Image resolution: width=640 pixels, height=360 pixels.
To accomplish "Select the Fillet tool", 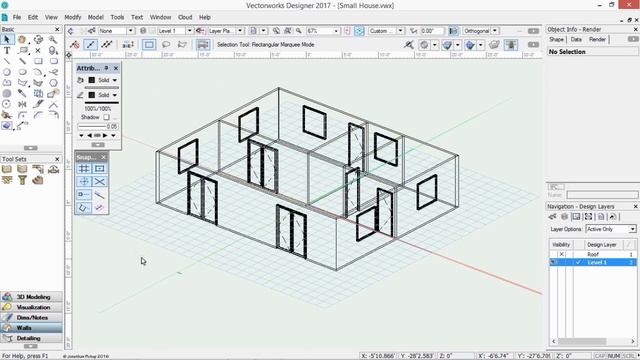I will [22, 115].
